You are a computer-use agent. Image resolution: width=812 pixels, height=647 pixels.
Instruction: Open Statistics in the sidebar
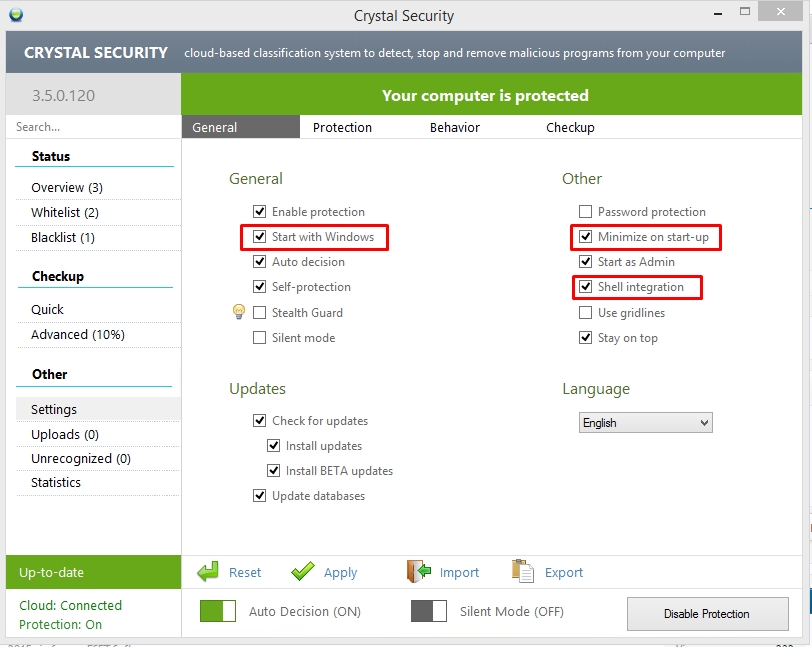[x=56, y=482]
